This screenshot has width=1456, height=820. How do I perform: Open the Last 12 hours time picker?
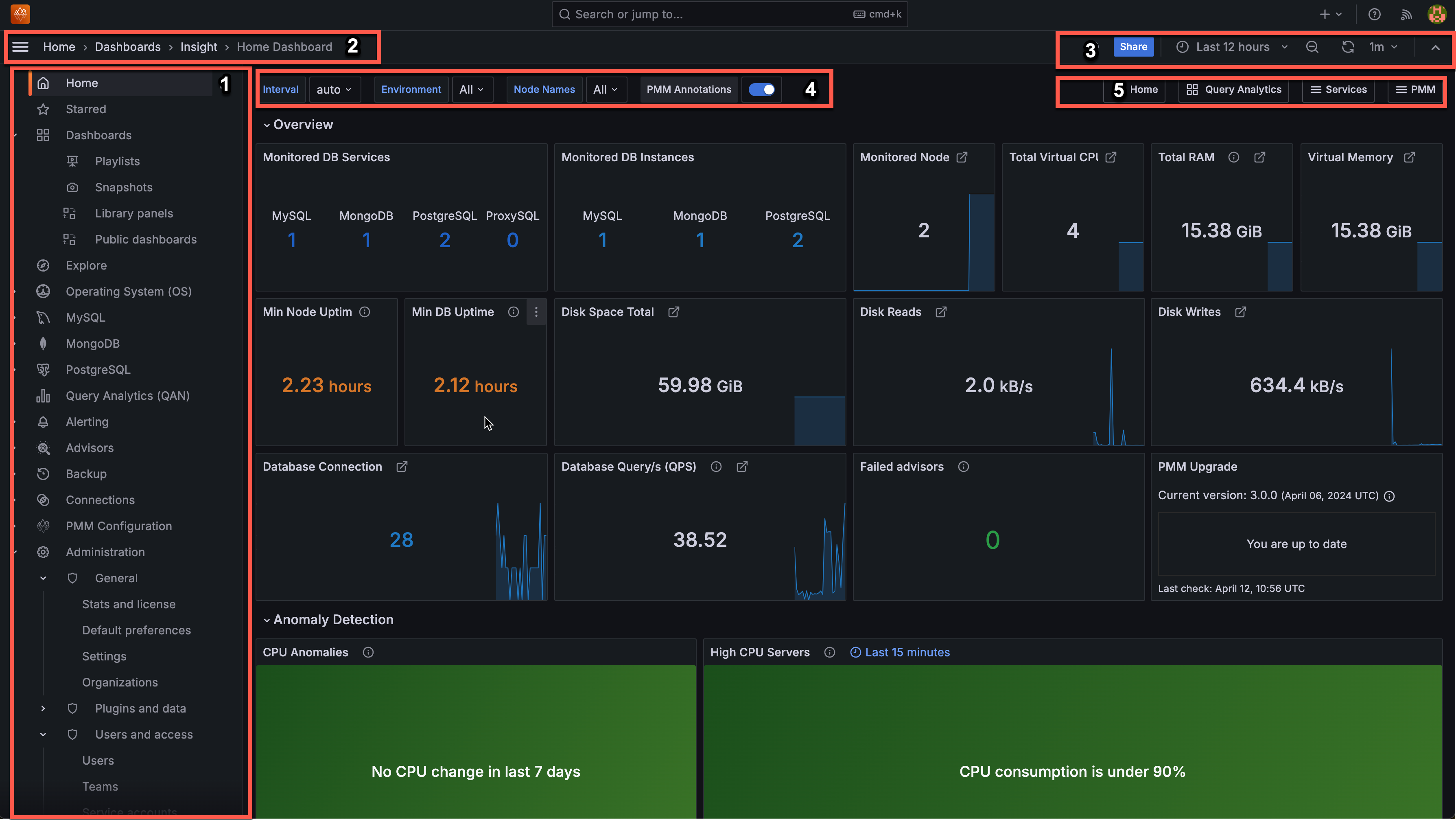pyautogui.click(x=1232, y=47)
